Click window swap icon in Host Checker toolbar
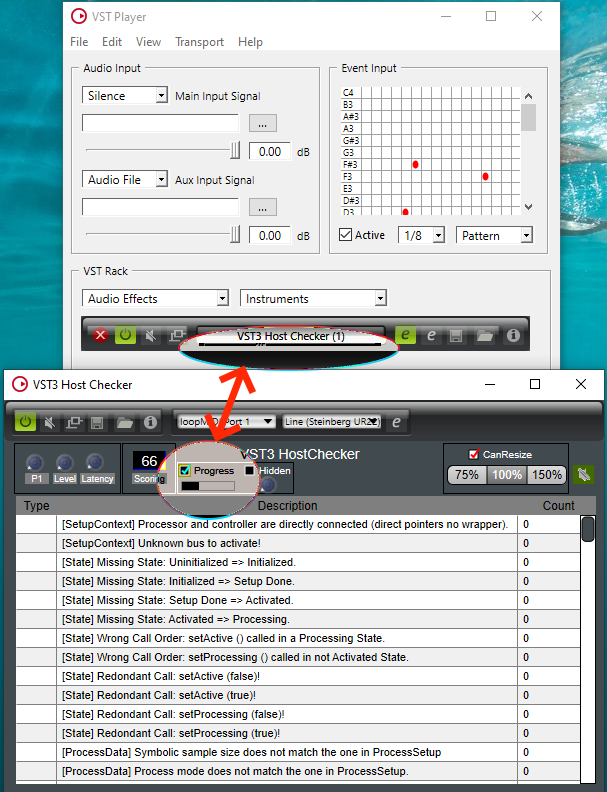This screenshot has height=792, width=607. 74,422
